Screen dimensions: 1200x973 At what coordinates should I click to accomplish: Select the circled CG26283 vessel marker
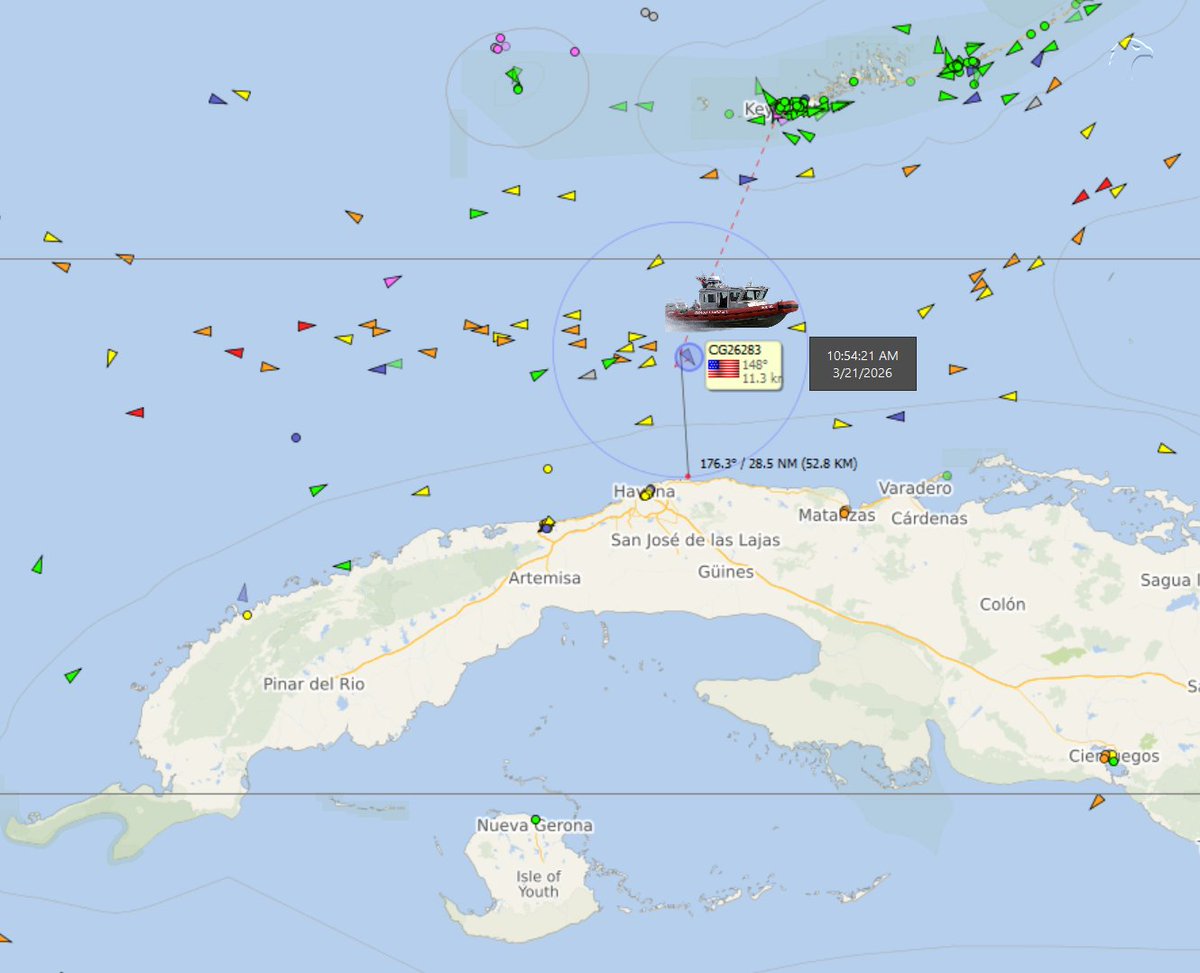(x=689, y=356)
